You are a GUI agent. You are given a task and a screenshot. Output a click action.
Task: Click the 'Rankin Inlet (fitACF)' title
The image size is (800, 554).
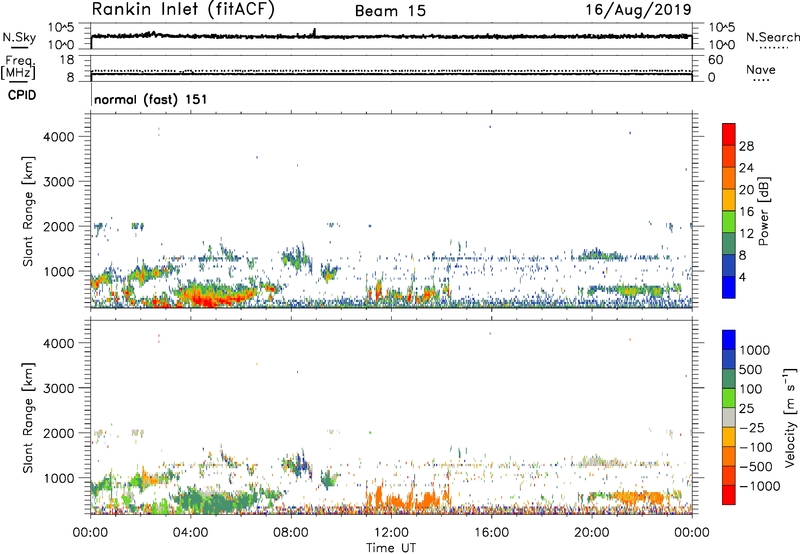[x=183, y=10]
